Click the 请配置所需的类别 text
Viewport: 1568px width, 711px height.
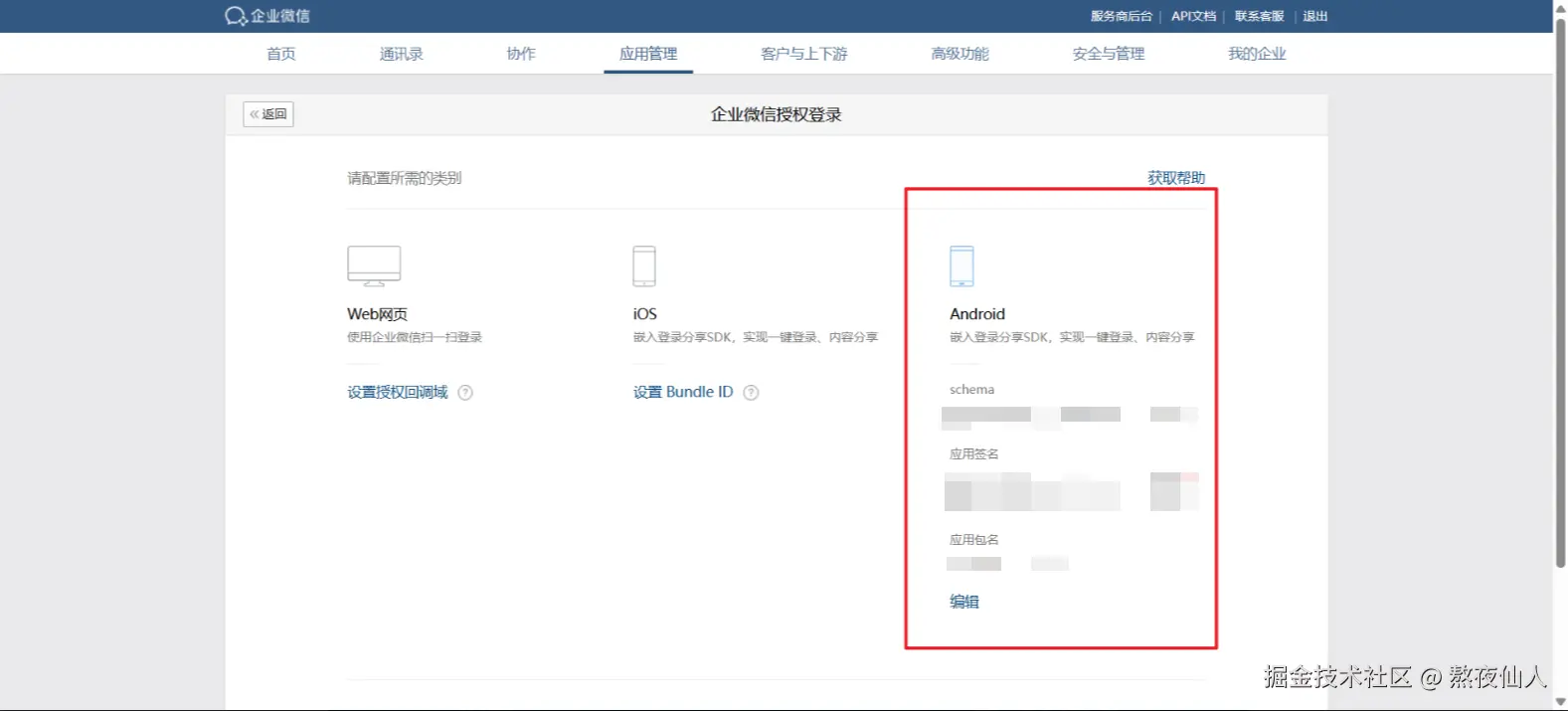pos(405,178)
